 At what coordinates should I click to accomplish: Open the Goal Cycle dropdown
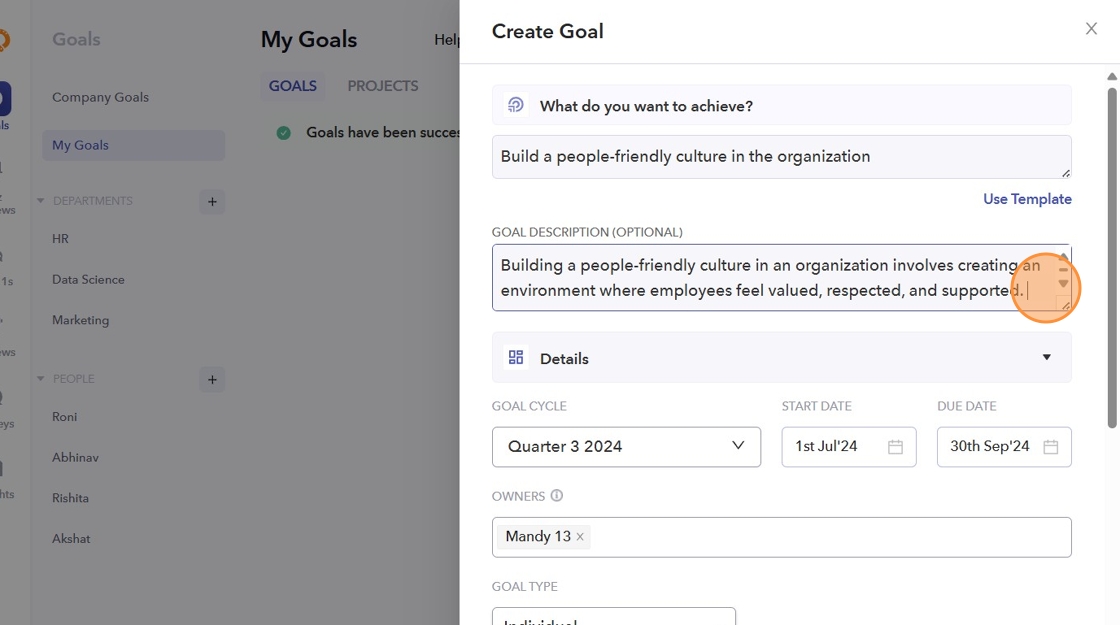pos(626,447)
